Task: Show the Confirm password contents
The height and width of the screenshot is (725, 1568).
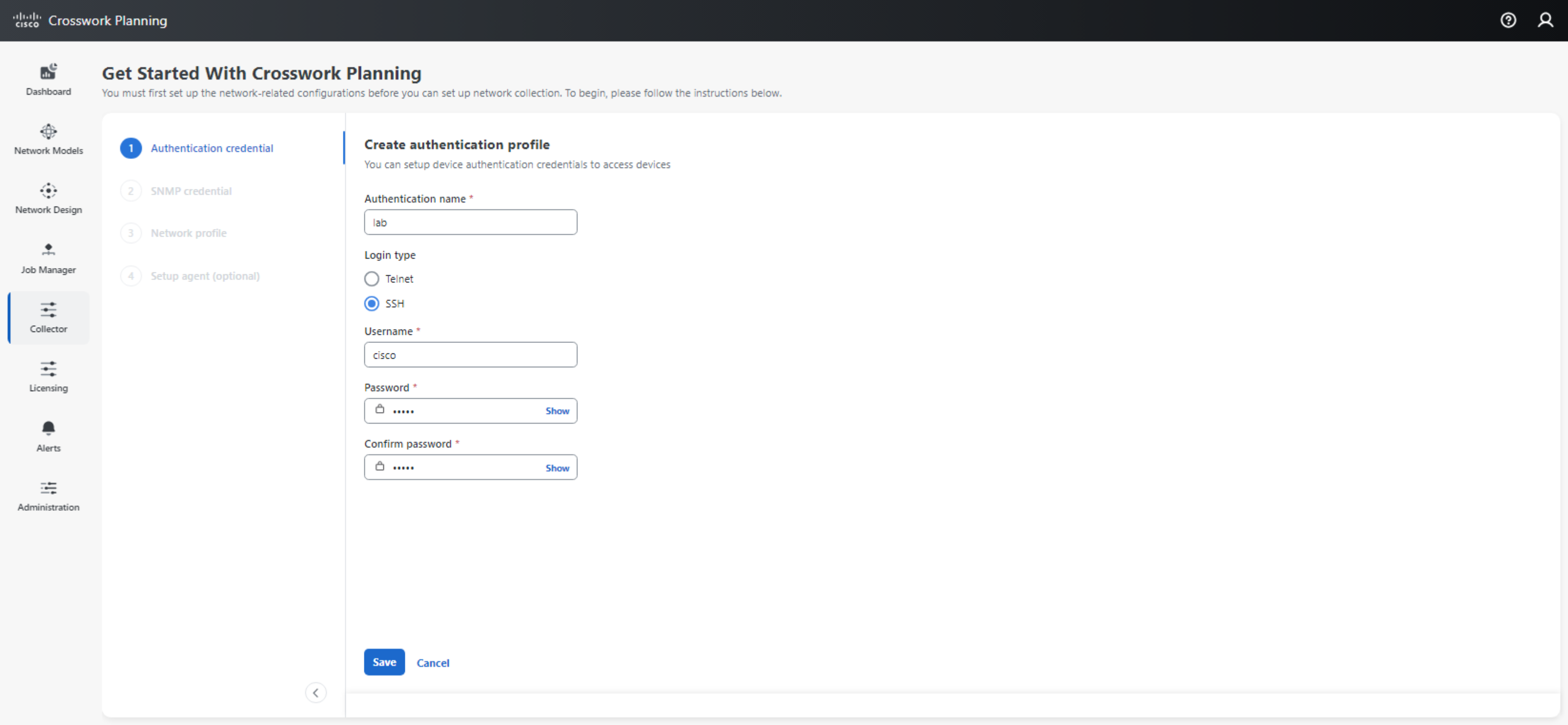Action: 557,467
